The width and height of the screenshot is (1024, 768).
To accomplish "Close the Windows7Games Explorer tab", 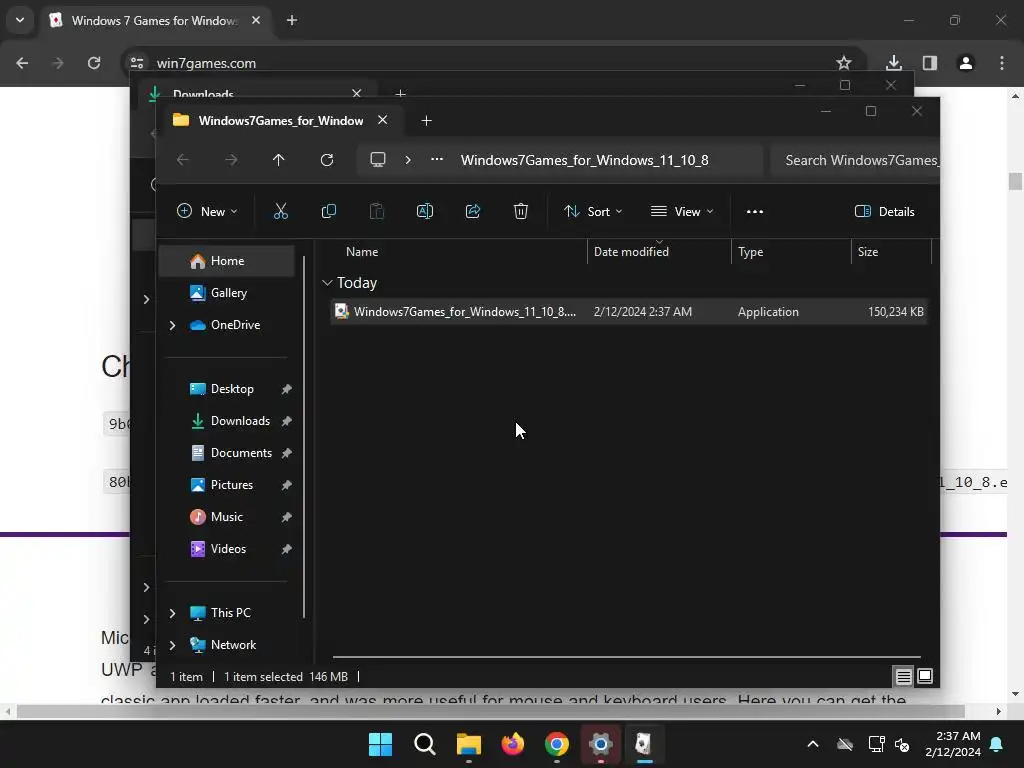I will [x=383, y=120].
